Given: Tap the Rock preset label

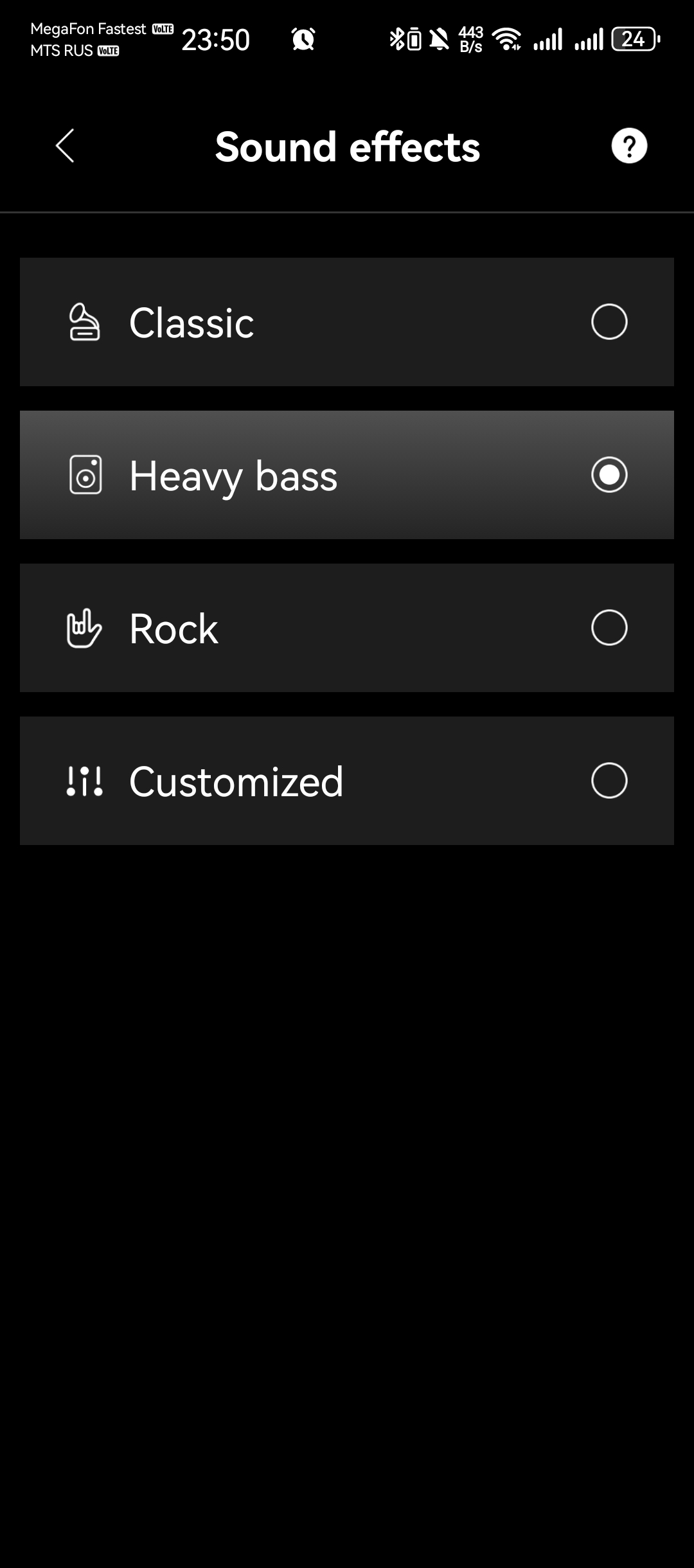Looking at the screenshot, I should pyautogui.click(x=173, y=628).
